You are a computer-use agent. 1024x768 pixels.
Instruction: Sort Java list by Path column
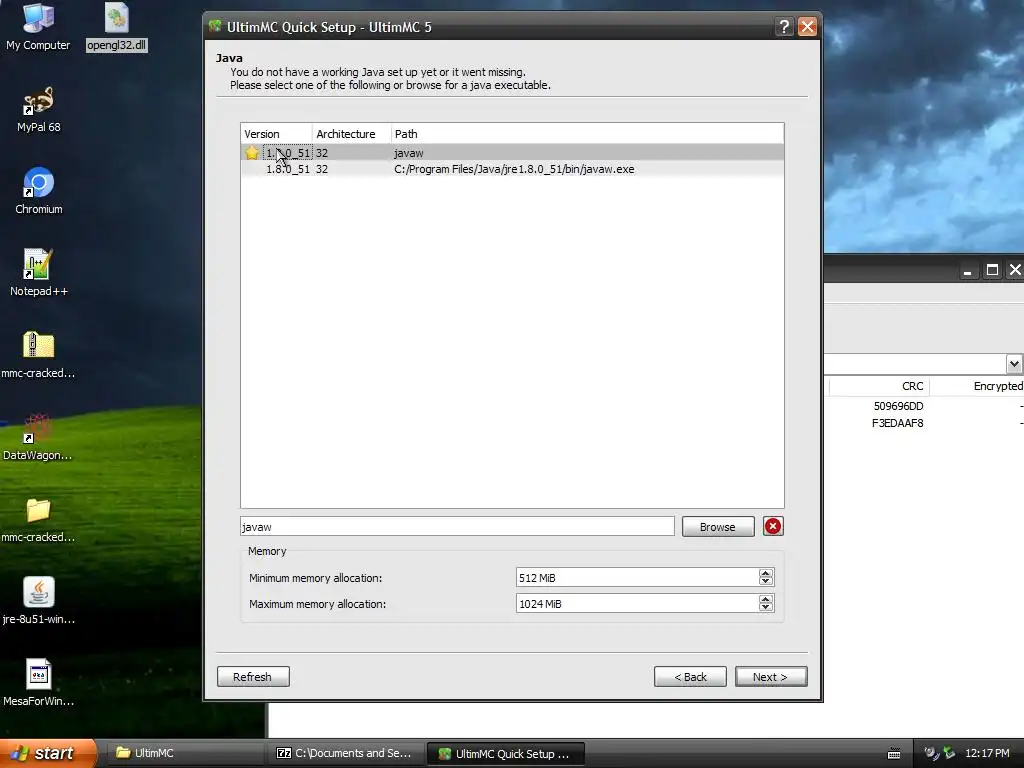(587, 134)
